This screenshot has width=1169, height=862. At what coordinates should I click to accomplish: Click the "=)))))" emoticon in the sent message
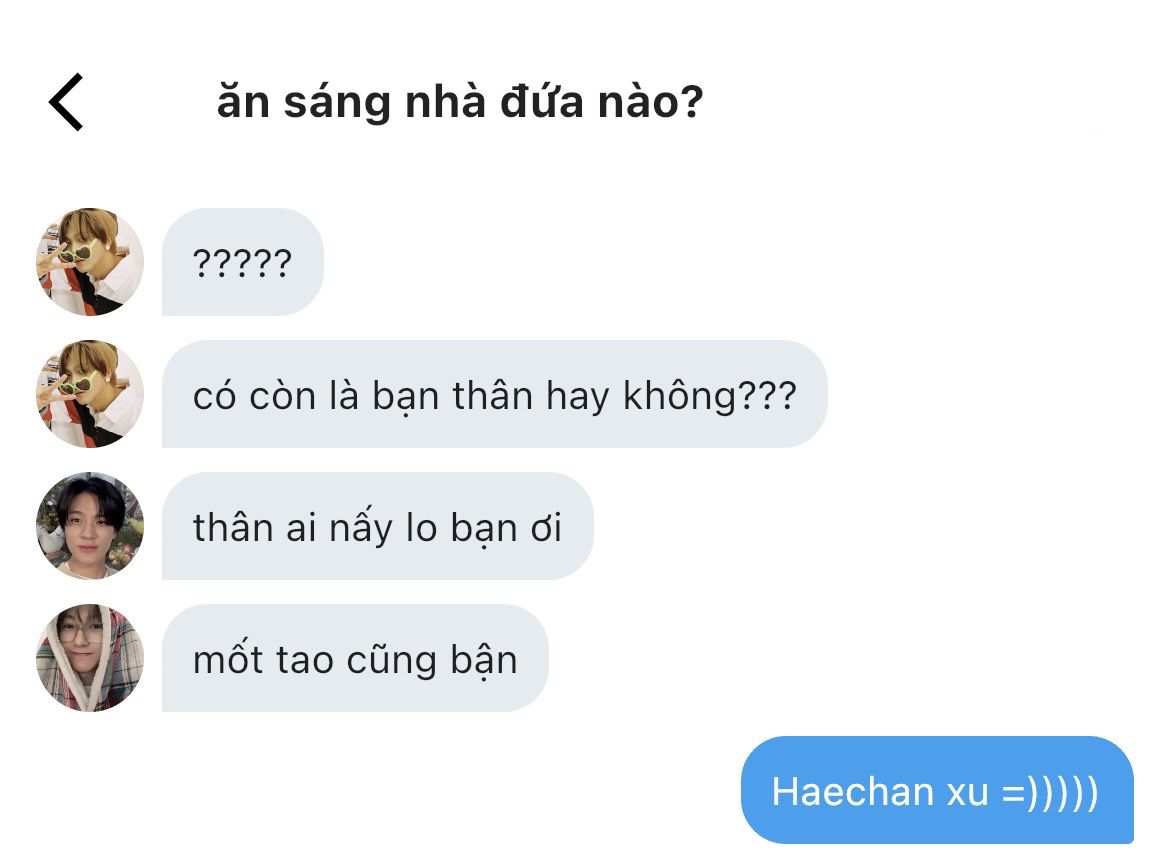1050,792
